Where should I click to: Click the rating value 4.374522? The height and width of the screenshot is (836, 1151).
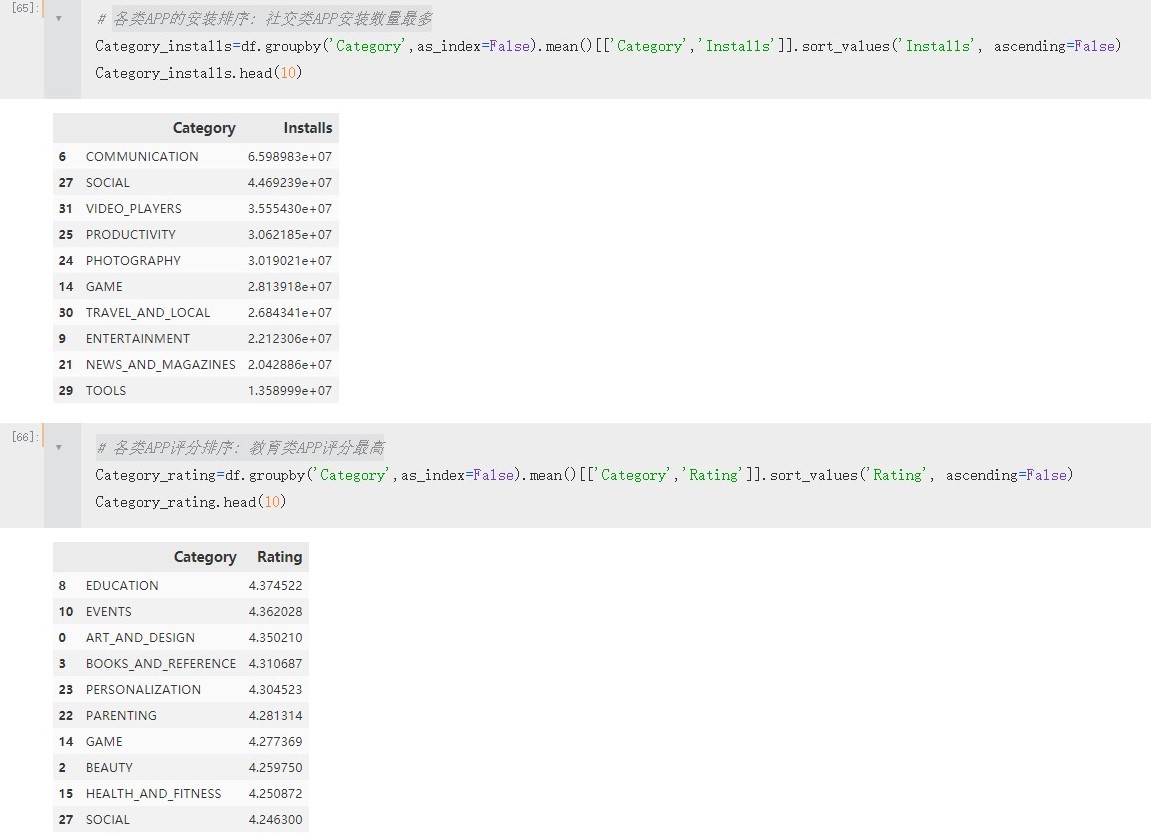click(275, 586)
